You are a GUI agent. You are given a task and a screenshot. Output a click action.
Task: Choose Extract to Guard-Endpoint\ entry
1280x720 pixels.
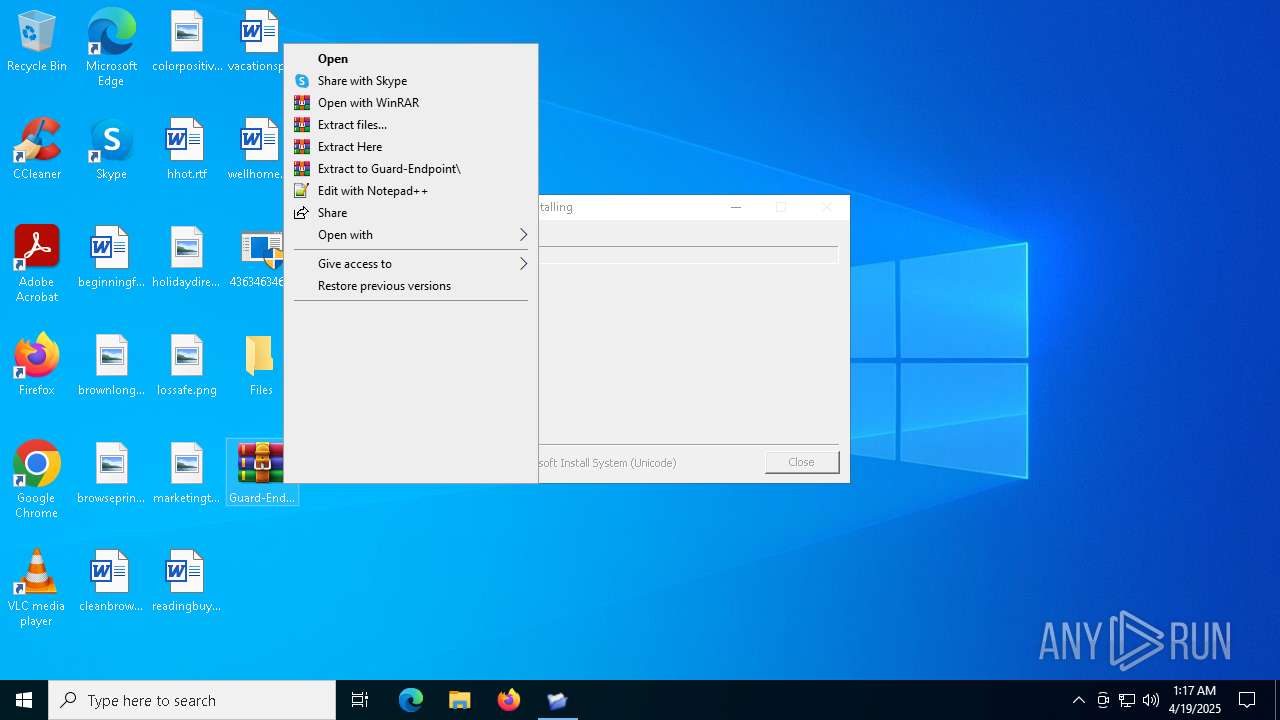[411, 169]
